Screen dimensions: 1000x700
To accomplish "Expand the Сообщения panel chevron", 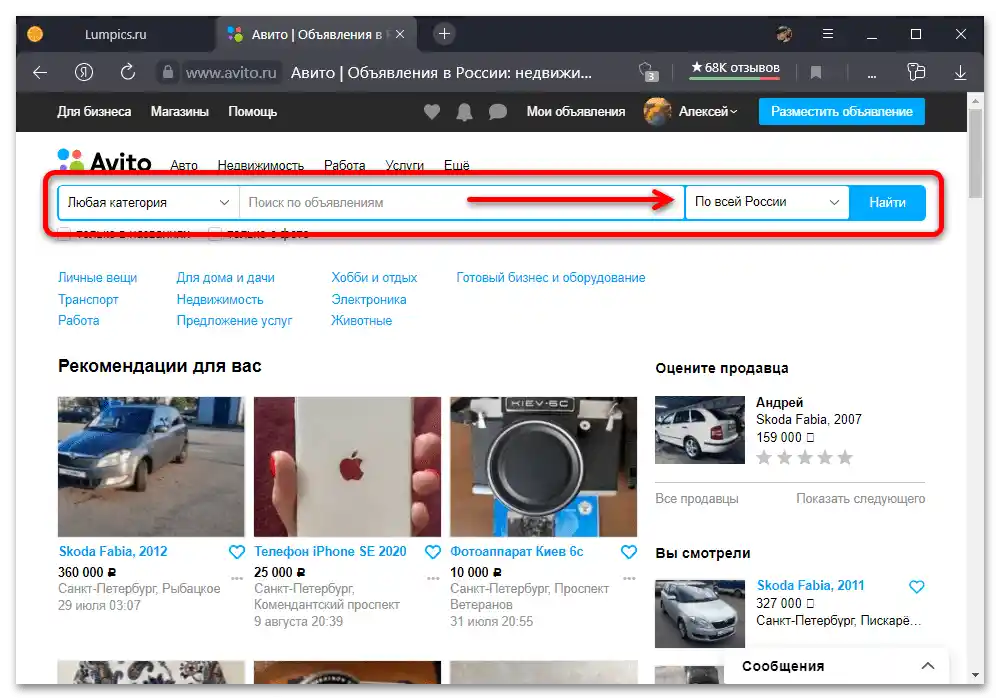I will point(928,666).
